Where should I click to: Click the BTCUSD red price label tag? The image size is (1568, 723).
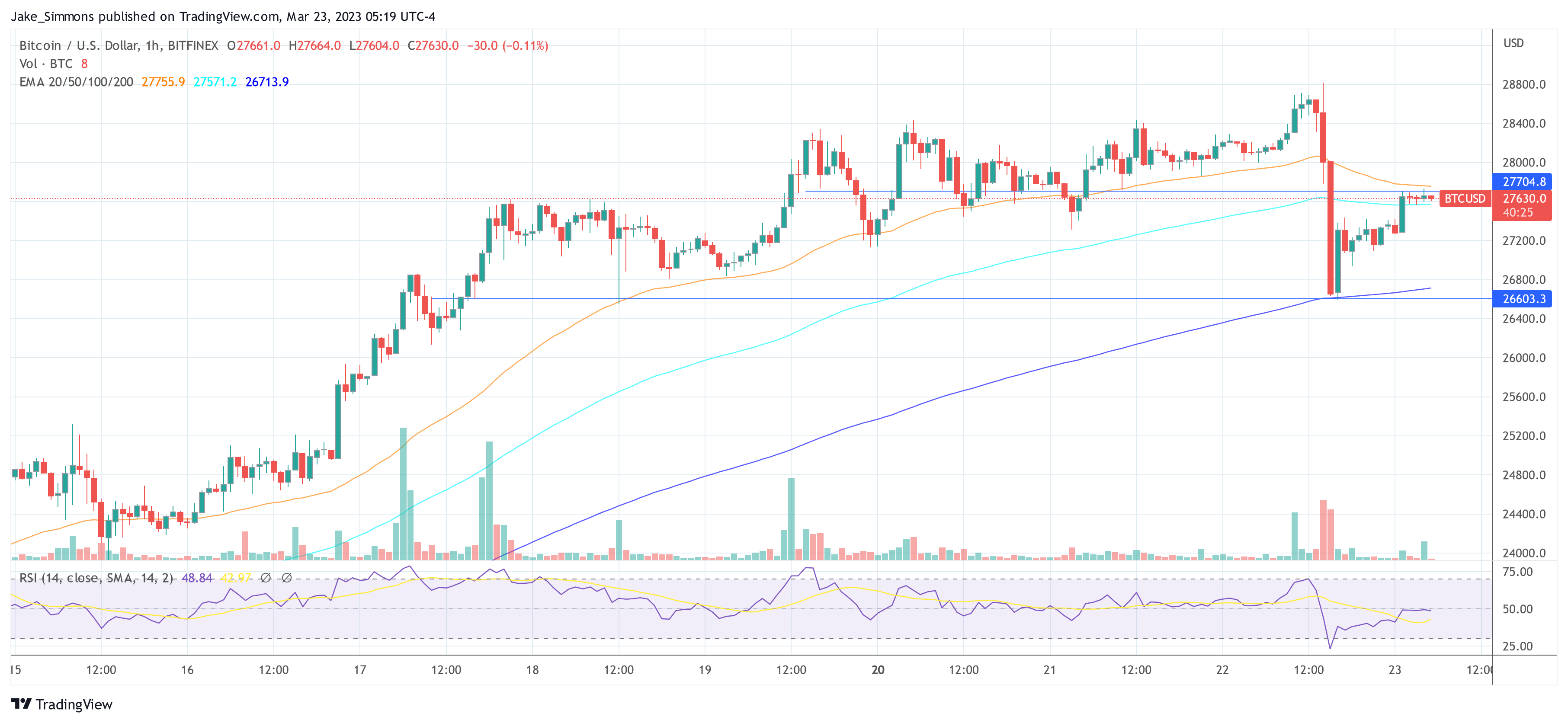click(x=1465, y=198)
